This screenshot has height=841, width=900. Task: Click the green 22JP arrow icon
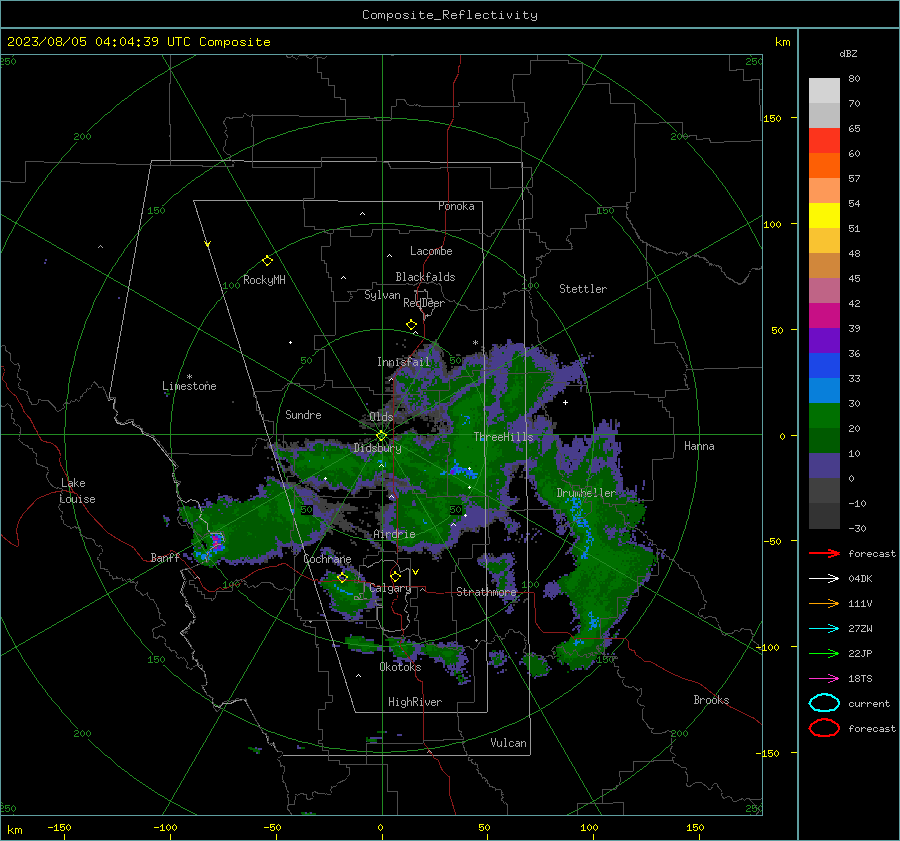824,653
